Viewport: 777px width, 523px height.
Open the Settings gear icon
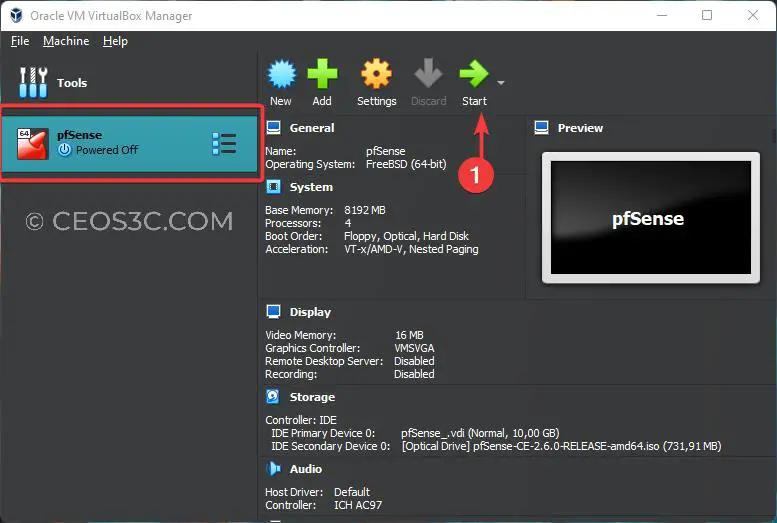(376, 74)
